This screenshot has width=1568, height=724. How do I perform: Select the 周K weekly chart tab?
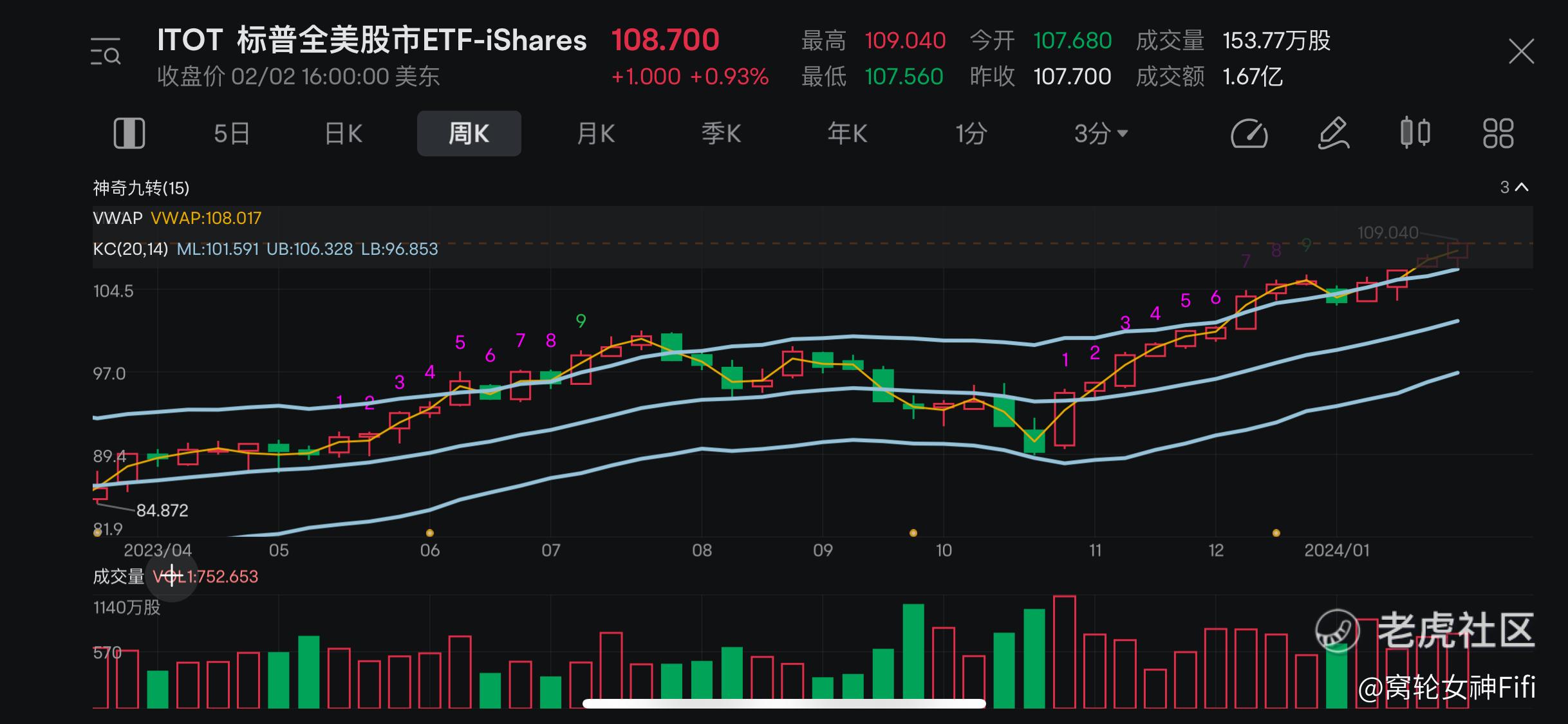(x=469, y=134)
